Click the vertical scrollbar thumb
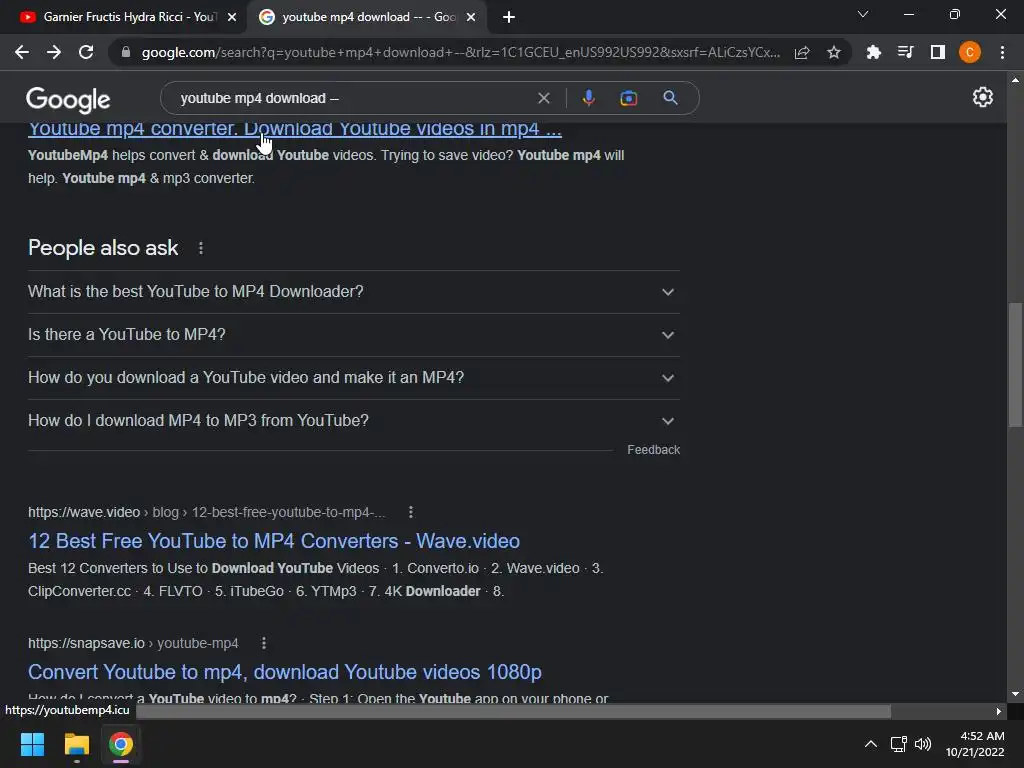The width and height of the screenshot is (1024, 768). [x=1015, y=364]
